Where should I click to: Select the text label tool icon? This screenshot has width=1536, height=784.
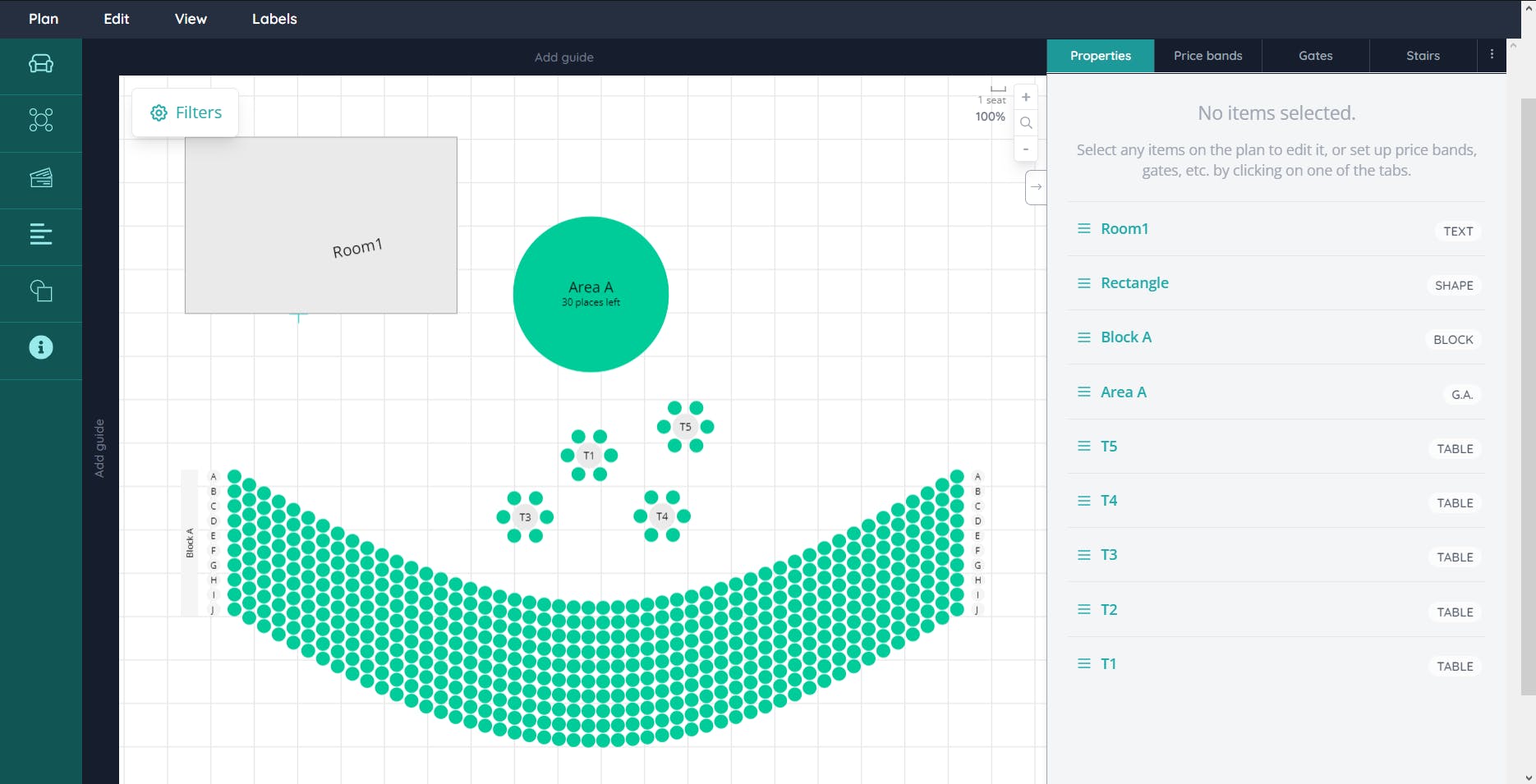[41, 234]
